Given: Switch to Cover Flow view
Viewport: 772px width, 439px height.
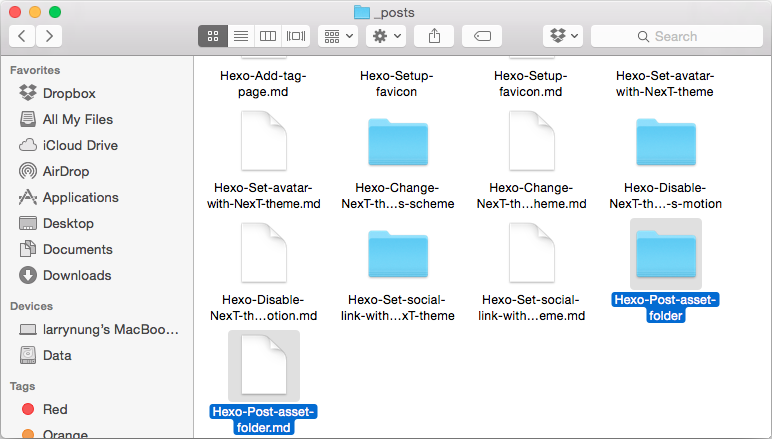Looking at the screenshot, I should click(x=295, y=36).
